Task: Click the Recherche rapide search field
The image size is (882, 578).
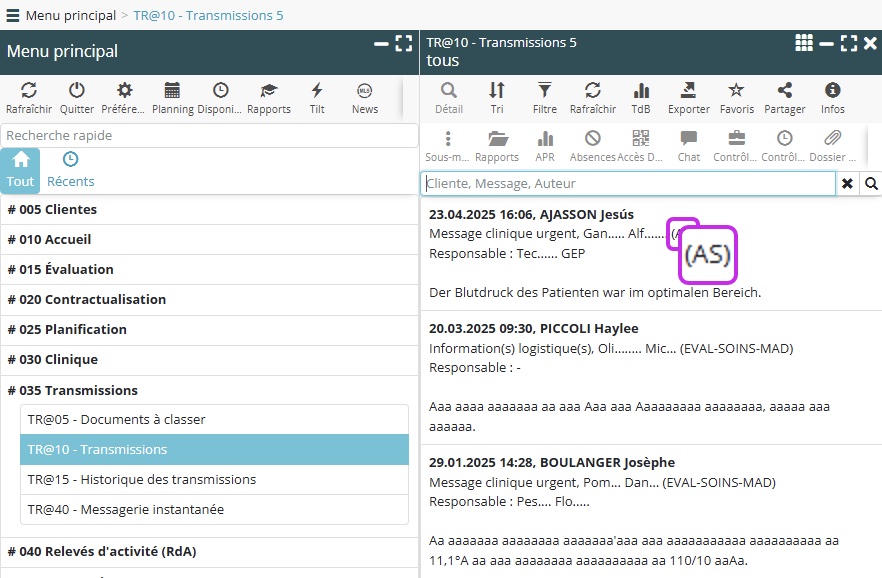Action: [x=210, y=135]
